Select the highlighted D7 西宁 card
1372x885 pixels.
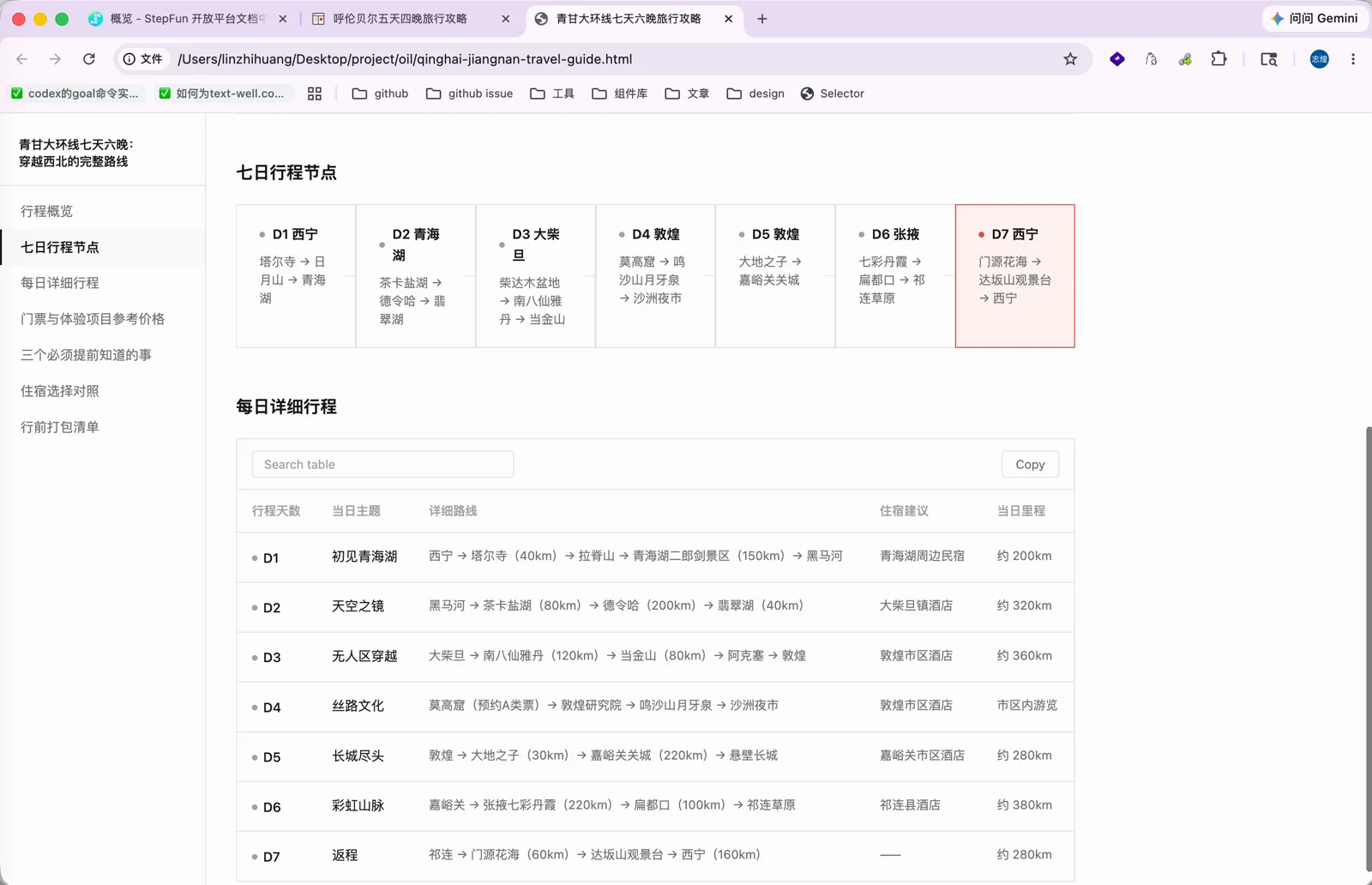coord(1015,276)
